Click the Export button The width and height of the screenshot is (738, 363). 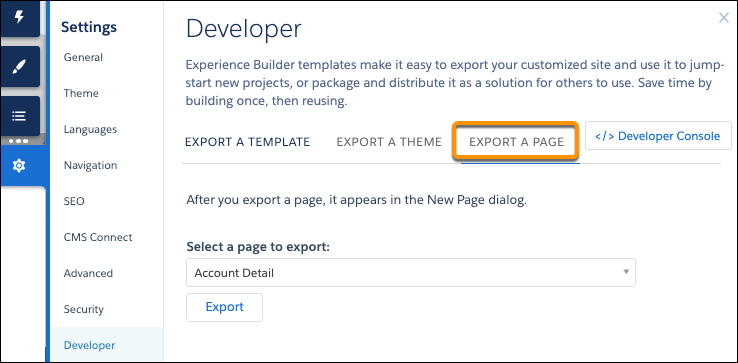225,307
